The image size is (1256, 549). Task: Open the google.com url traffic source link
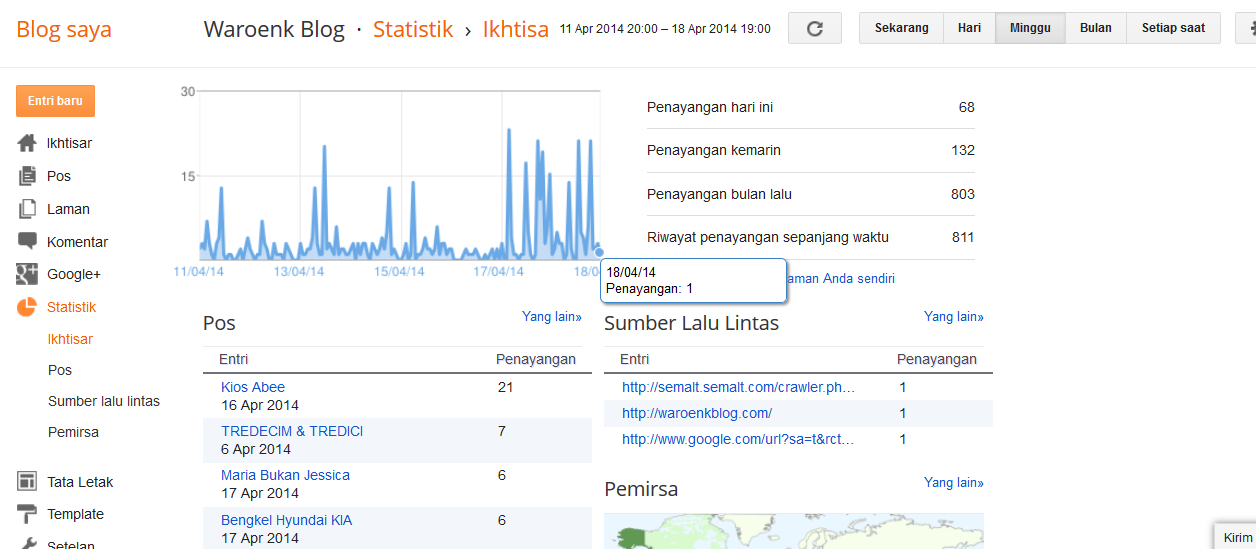(x=739, y=439)
